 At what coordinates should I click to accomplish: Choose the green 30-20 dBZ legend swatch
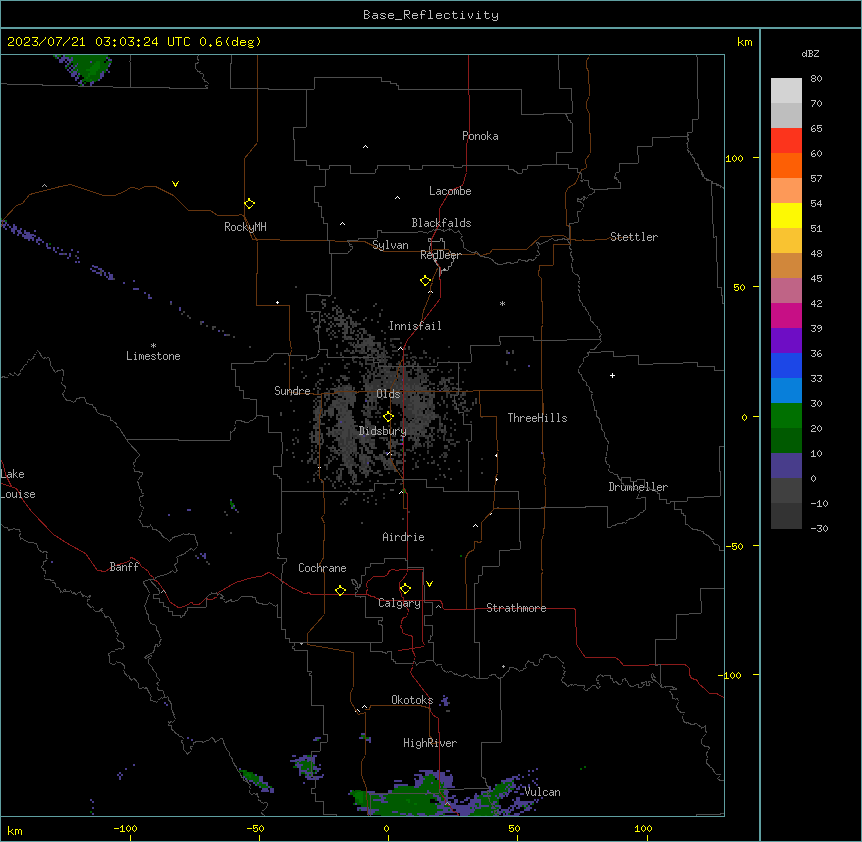coord(786,416)
